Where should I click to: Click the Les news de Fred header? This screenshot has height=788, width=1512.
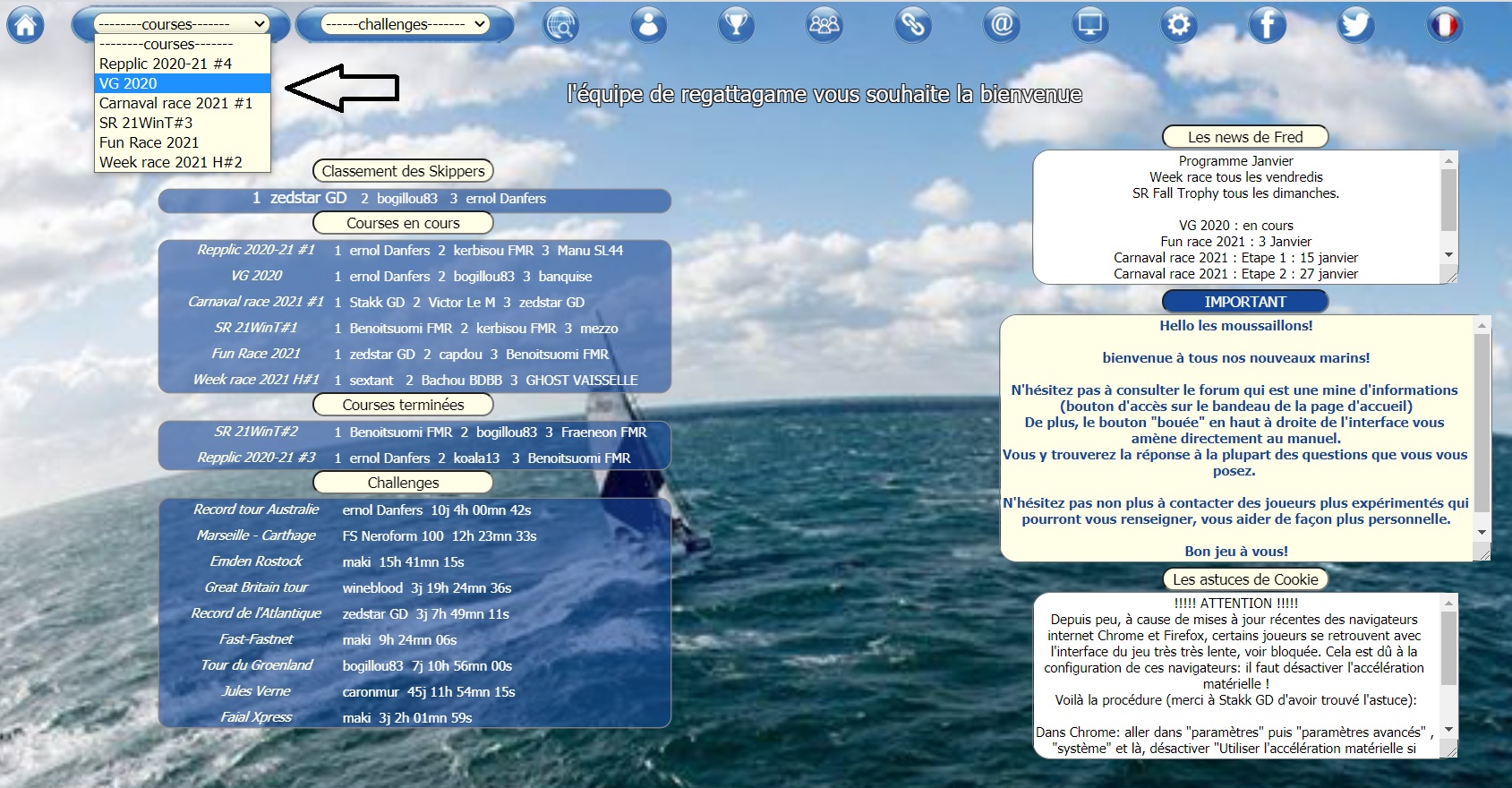pos(1245,137)
